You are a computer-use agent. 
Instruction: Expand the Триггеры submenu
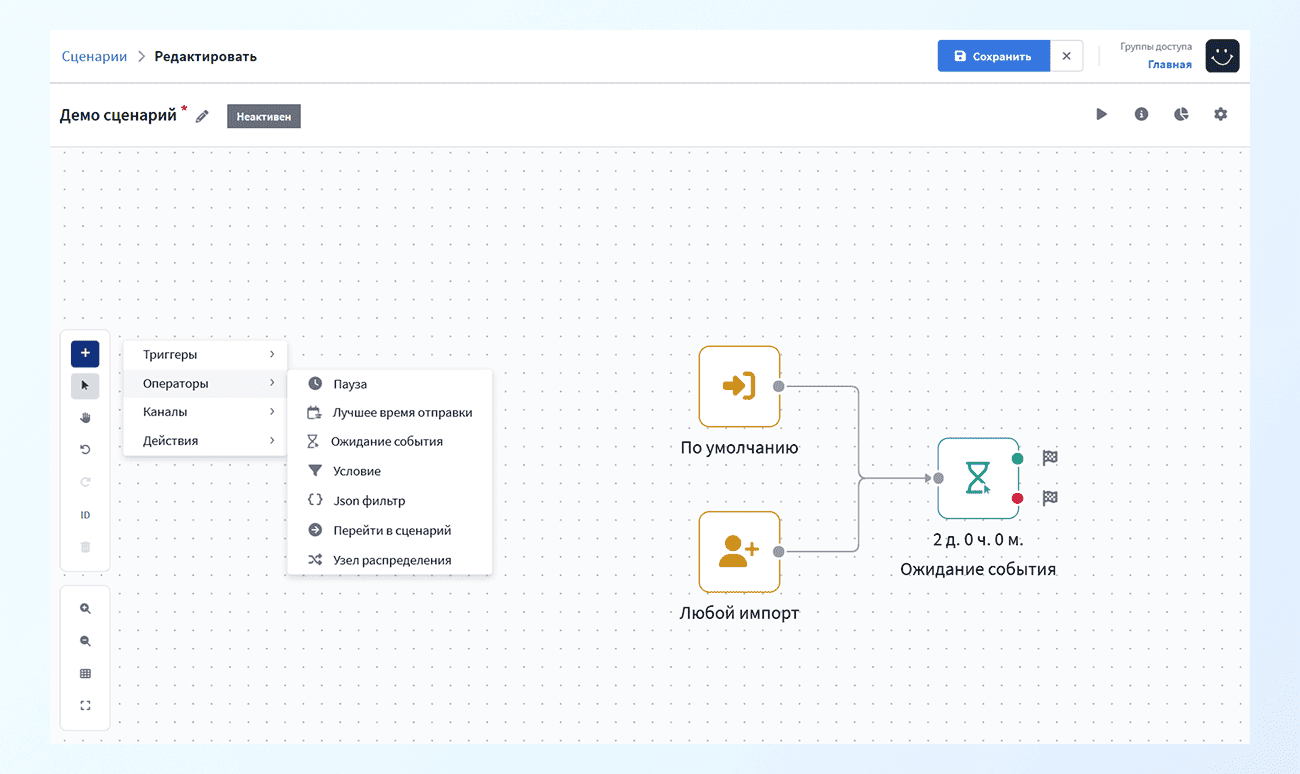tap(205, 355)
